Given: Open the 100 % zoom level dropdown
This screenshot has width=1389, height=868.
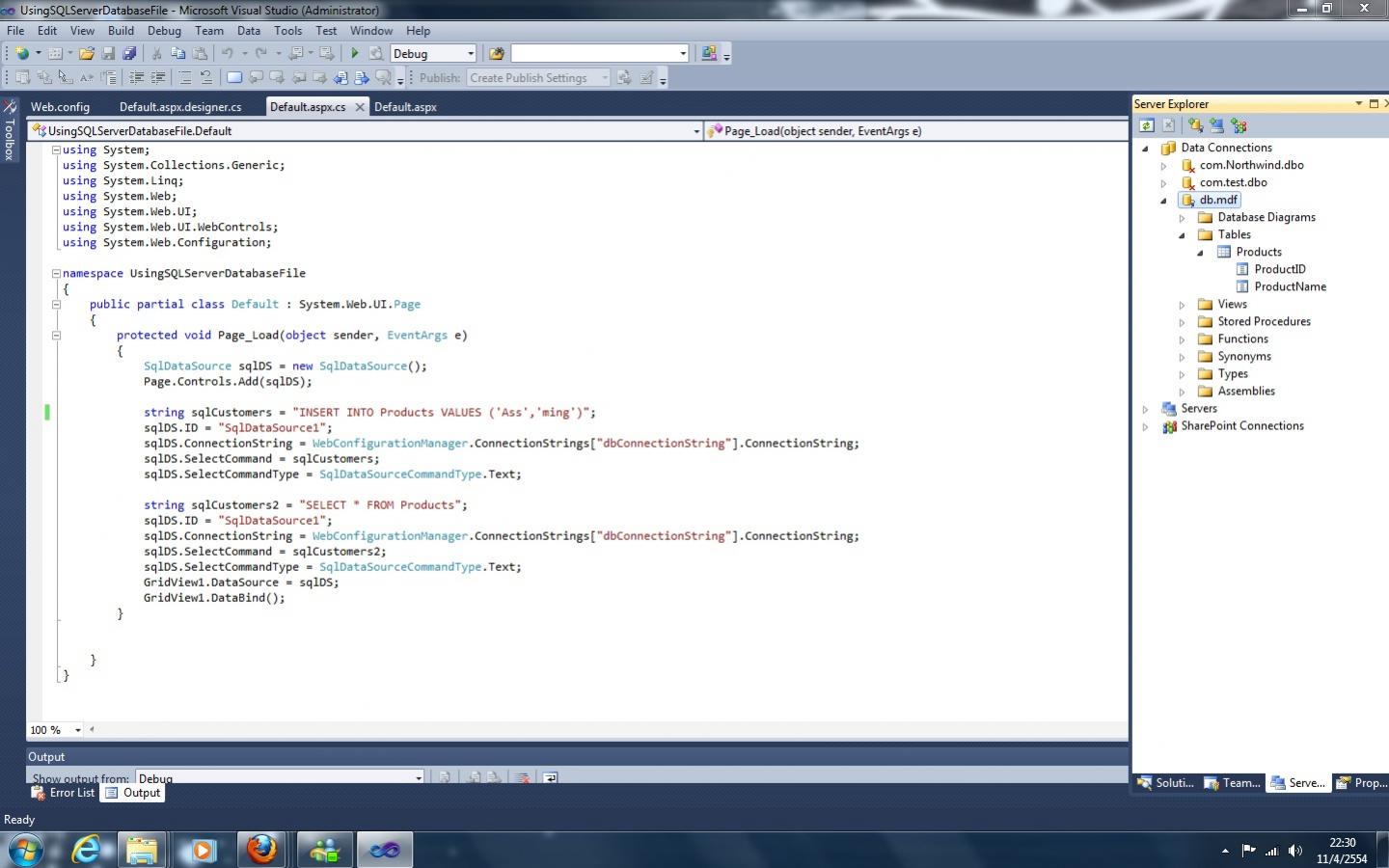Looking at the screenshot, I should pos(78,730).
